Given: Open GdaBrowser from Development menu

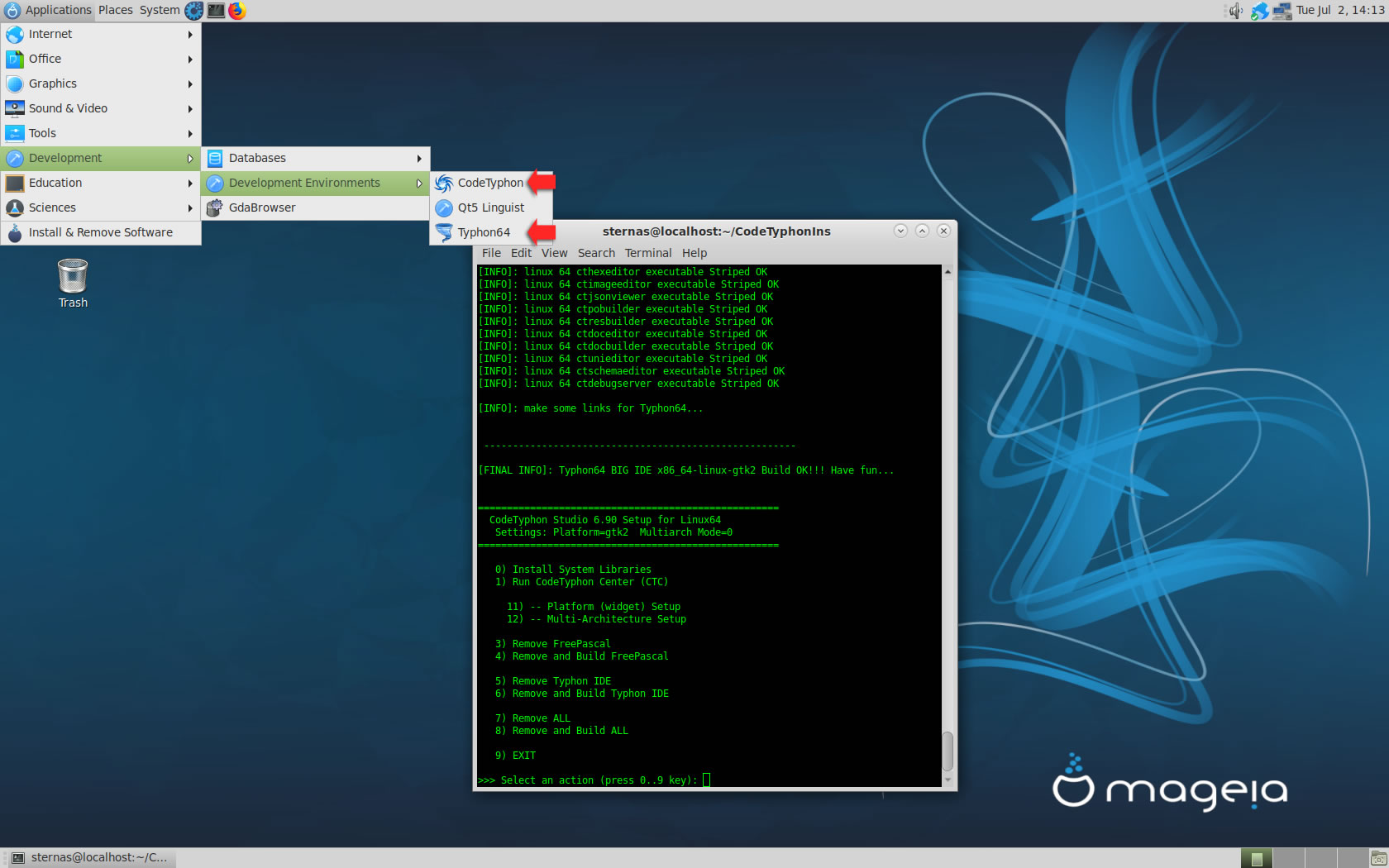Looking at the screenshot, I should (315, 207).
